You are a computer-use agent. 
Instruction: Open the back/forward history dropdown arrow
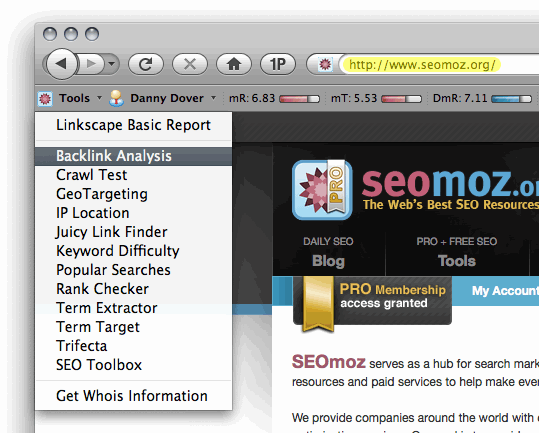click(111, 64)
